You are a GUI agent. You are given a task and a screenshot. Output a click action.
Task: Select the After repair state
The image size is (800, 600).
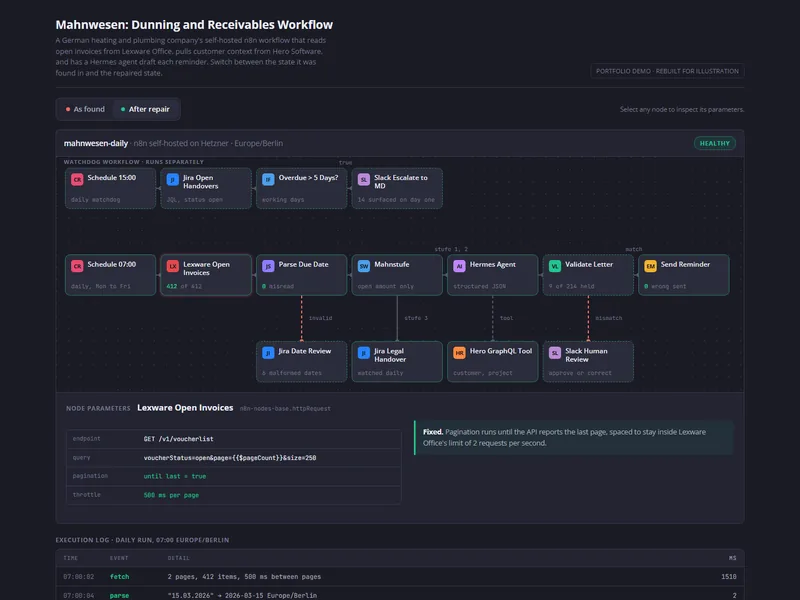145,109
